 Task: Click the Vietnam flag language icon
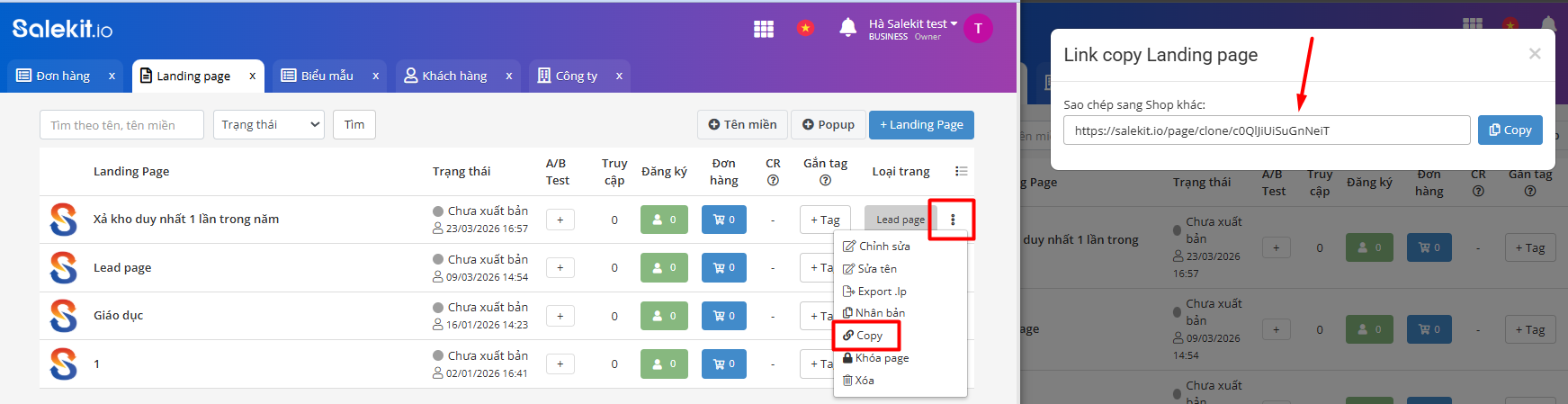click(805, 29)
